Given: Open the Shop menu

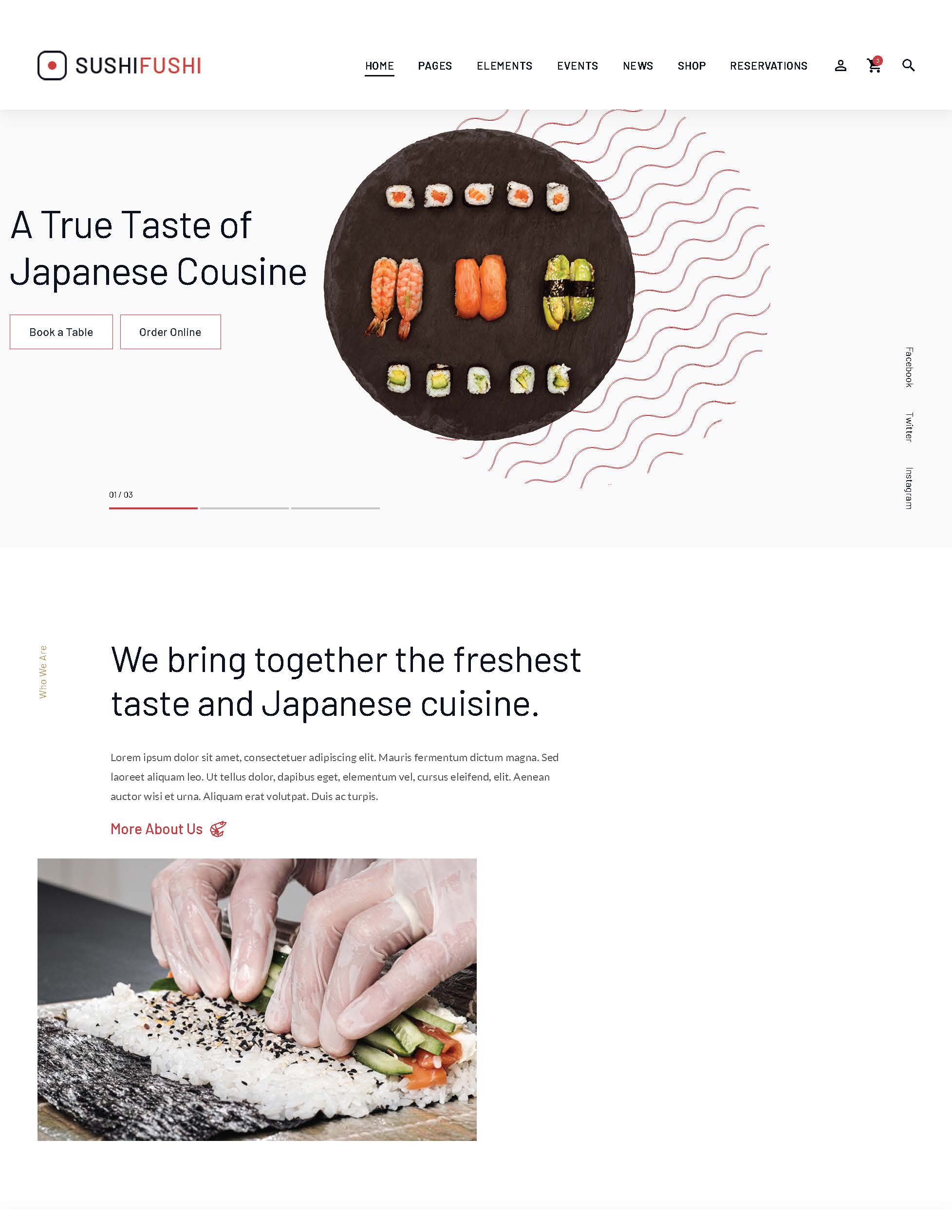Looking at the screenshot, I should [x=691, y=66].
